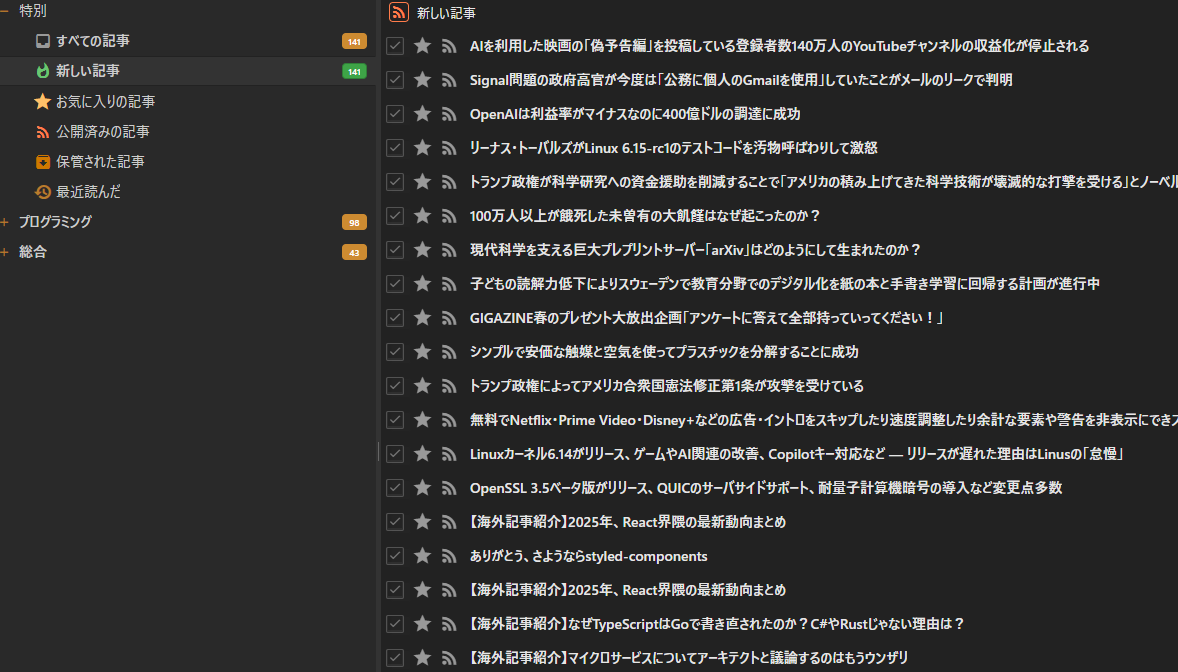Click the 新しい記事 header title
This screenshot has width=1178, height=672.
(x=446, y=13)
